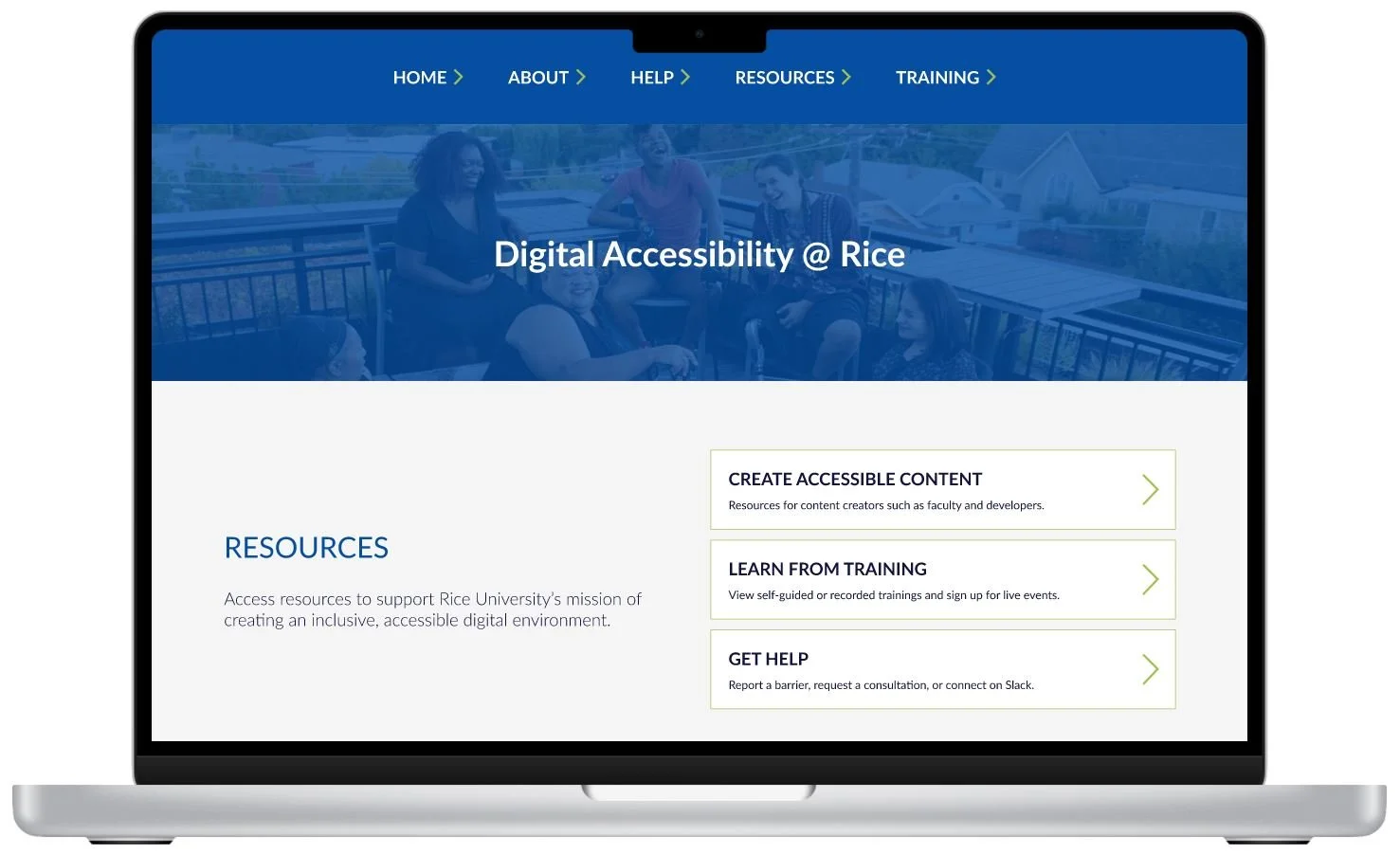The image size is (1400, 854).
Task: Click 'Report a barrier, request a consultation' description
Action: point(882,685)
